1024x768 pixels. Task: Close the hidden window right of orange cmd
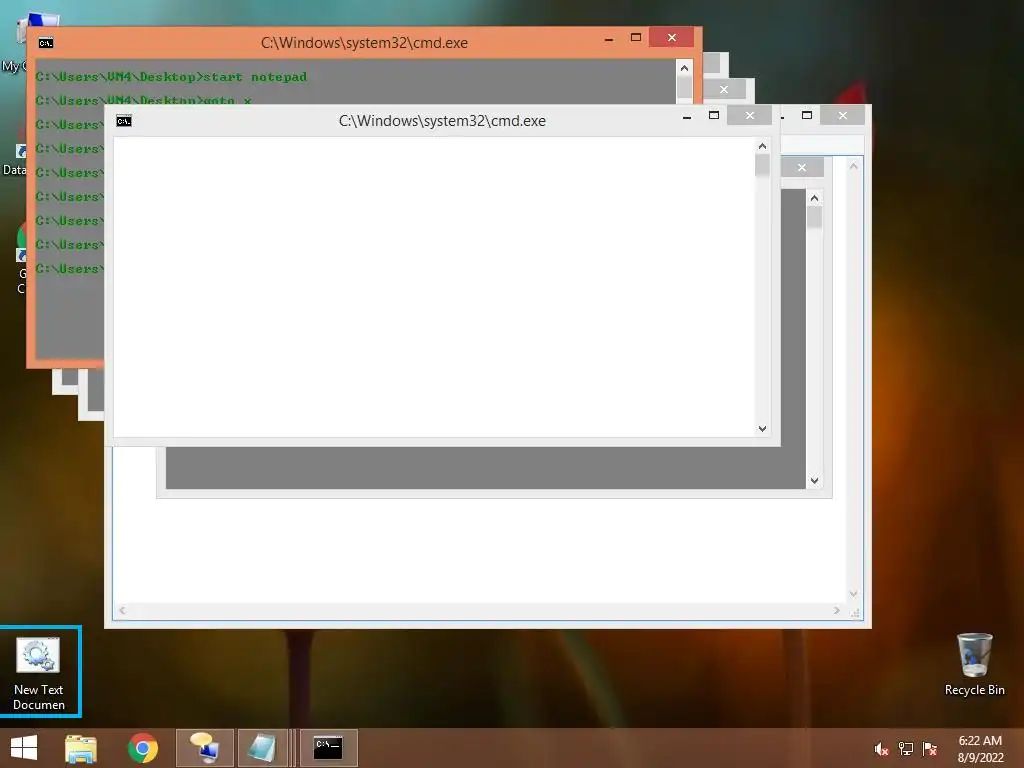pos(724,89)
